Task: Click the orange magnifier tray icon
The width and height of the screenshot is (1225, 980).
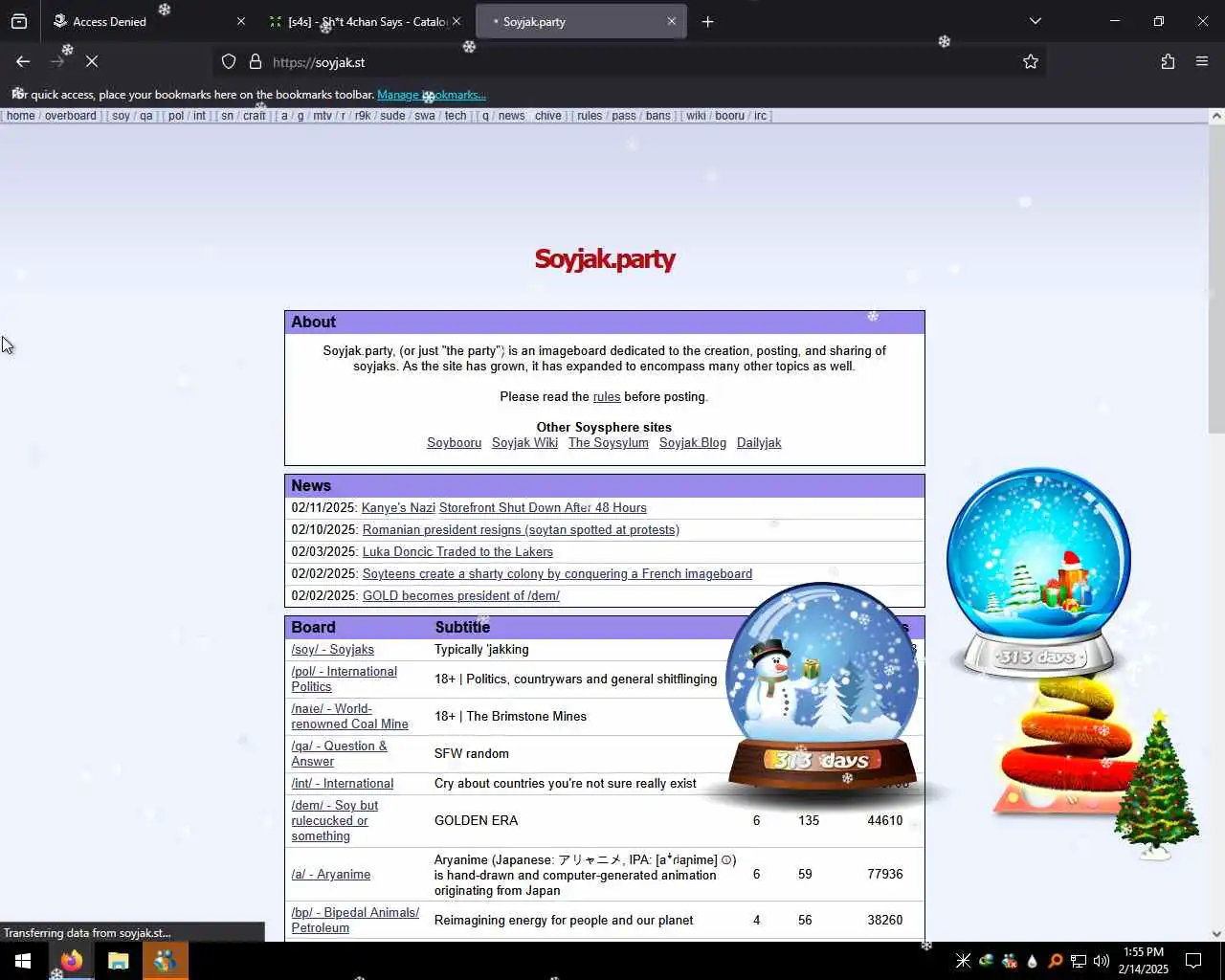Action: (x=1055, y=961)
